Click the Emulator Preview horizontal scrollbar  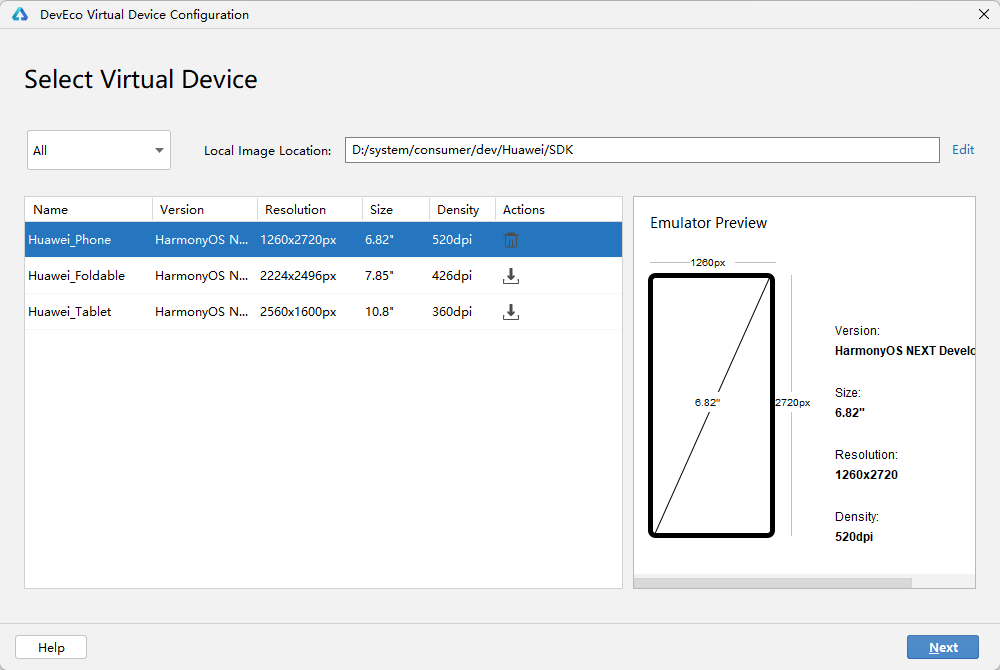click(x=773, y=583)
